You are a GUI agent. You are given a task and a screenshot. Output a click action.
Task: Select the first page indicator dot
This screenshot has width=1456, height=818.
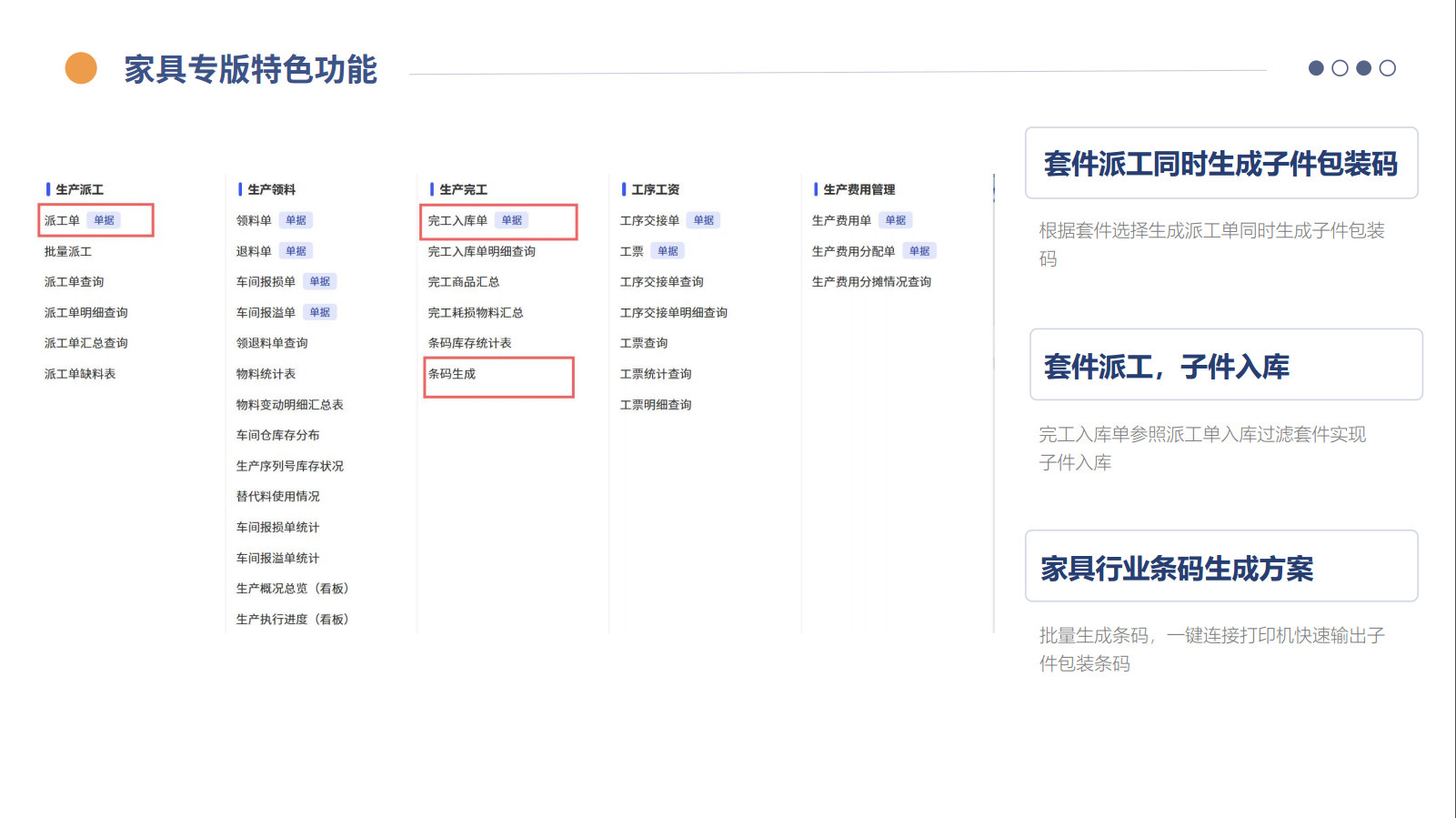click(x=1316, y=68)
